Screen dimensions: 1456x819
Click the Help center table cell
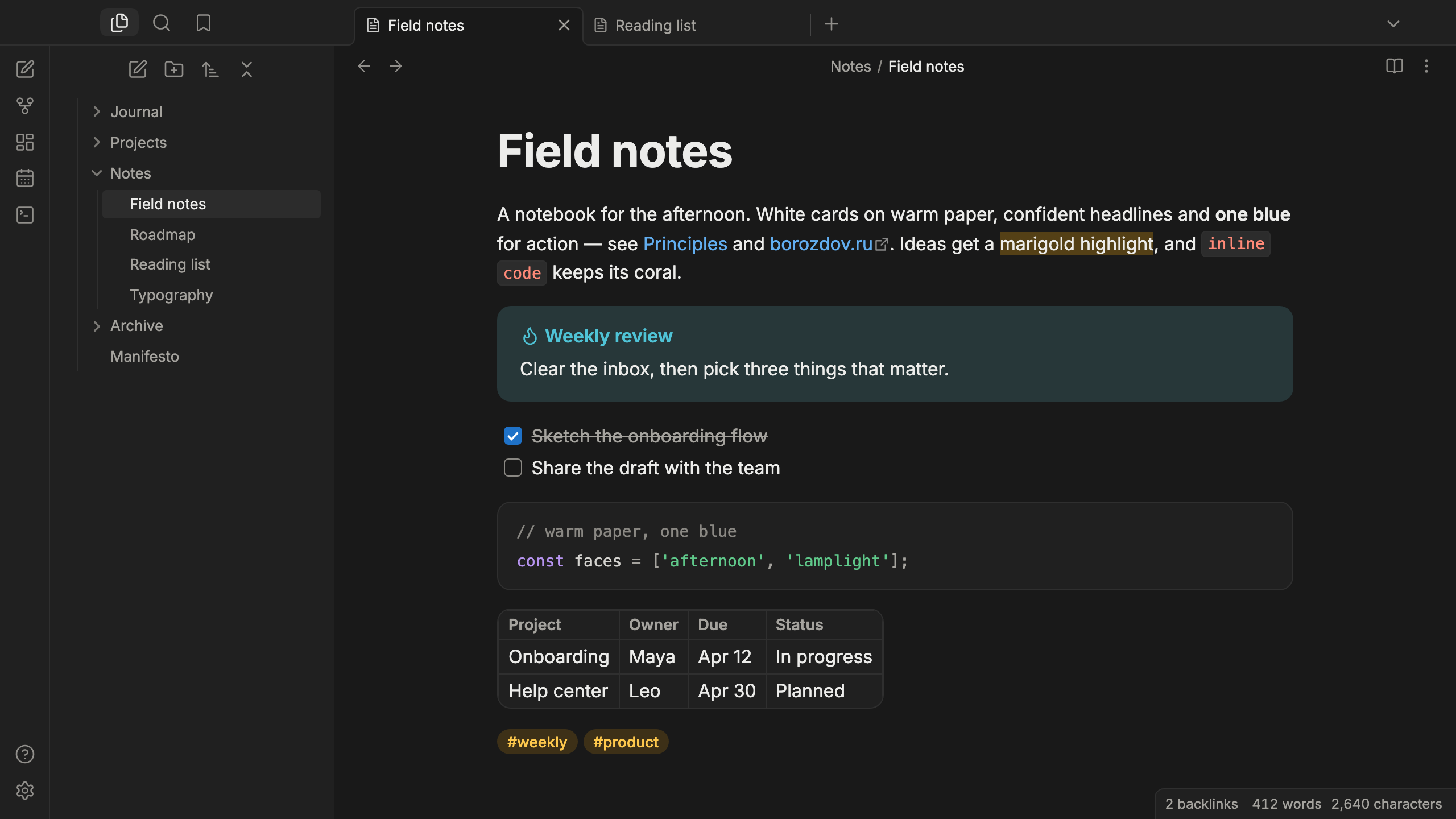[x=558, y=691]
